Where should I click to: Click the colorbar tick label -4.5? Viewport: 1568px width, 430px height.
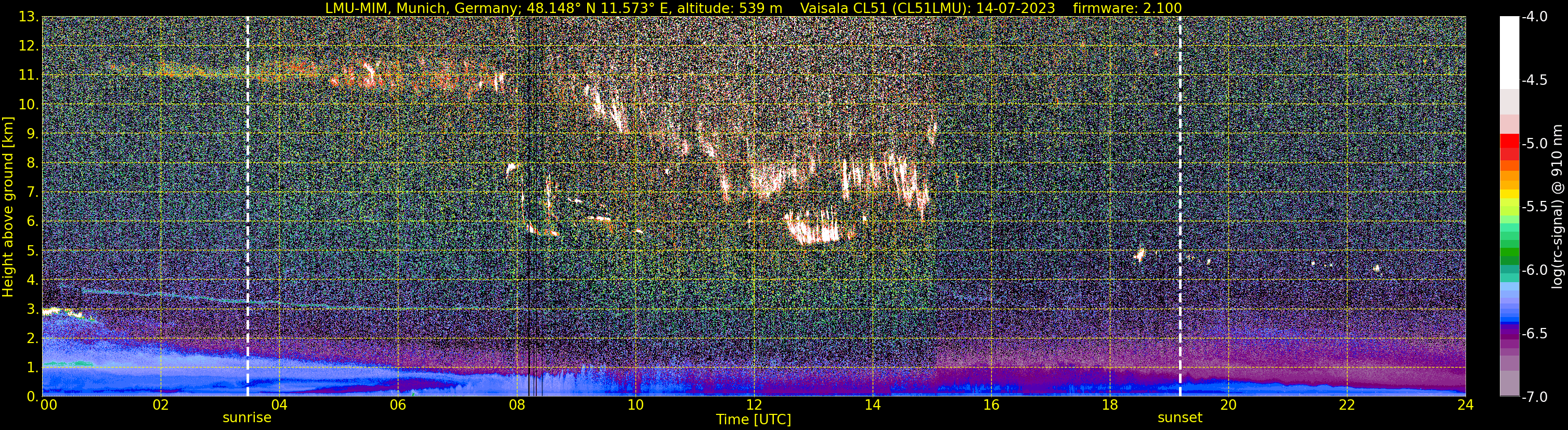click(x=1535, y=80)
